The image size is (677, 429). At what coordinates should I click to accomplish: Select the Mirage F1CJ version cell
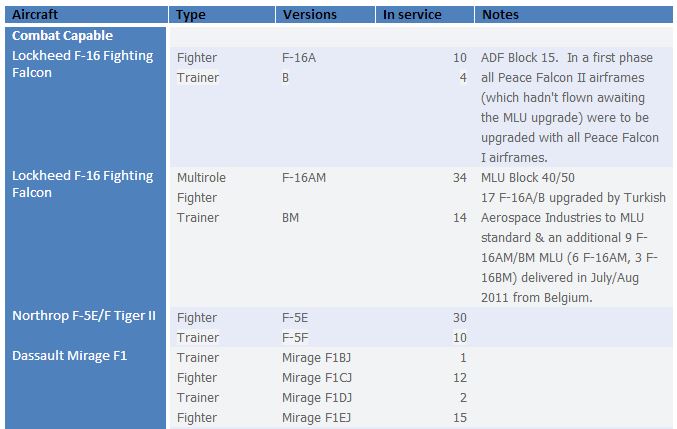click(x=317, y=378)
